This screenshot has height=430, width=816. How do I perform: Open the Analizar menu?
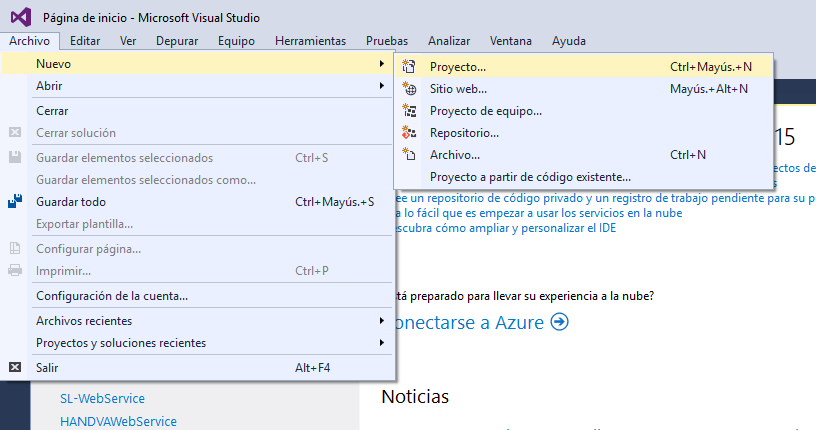(x=449, y=41)
